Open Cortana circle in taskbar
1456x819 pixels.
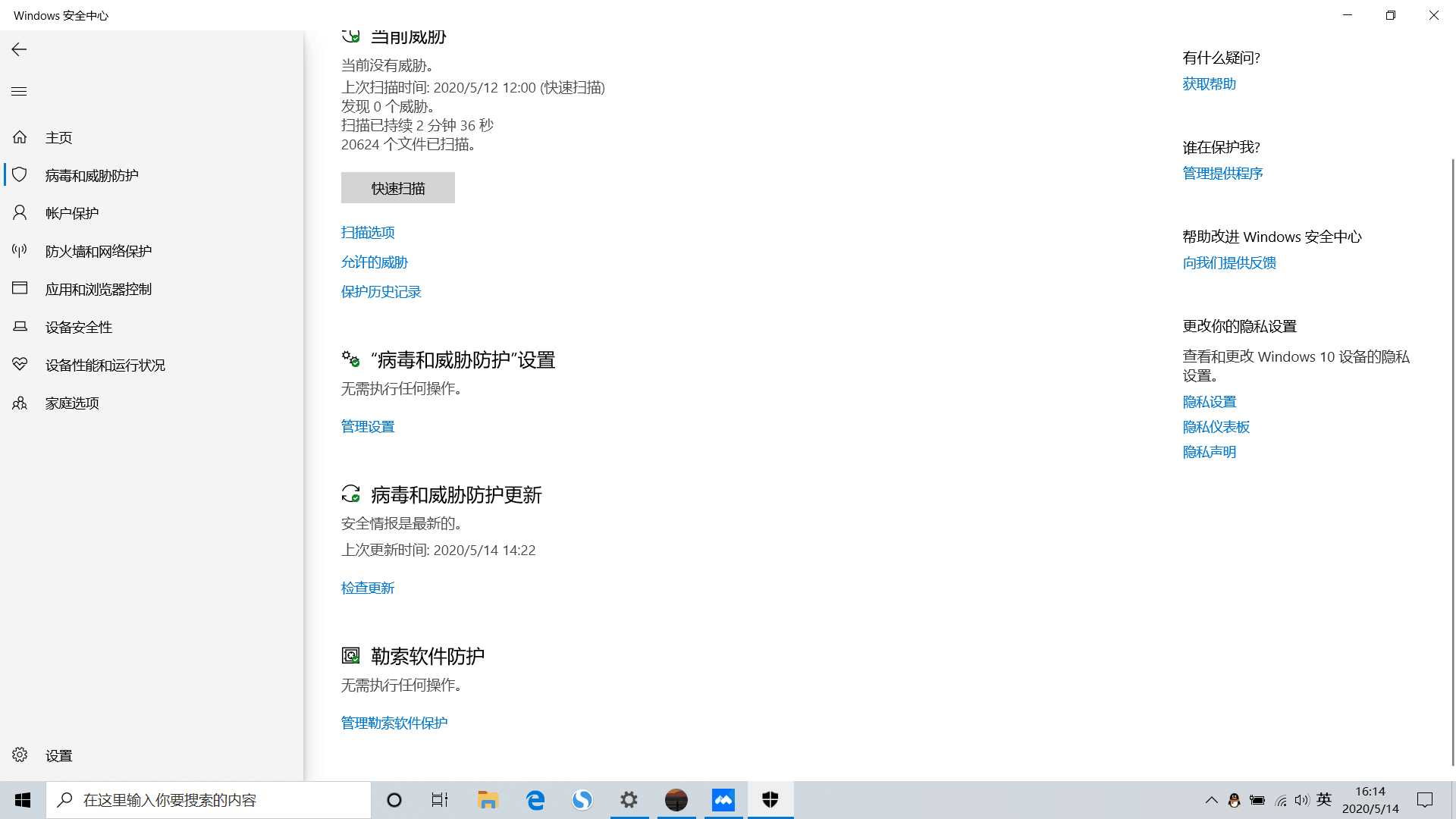click(x=394, y=800)
